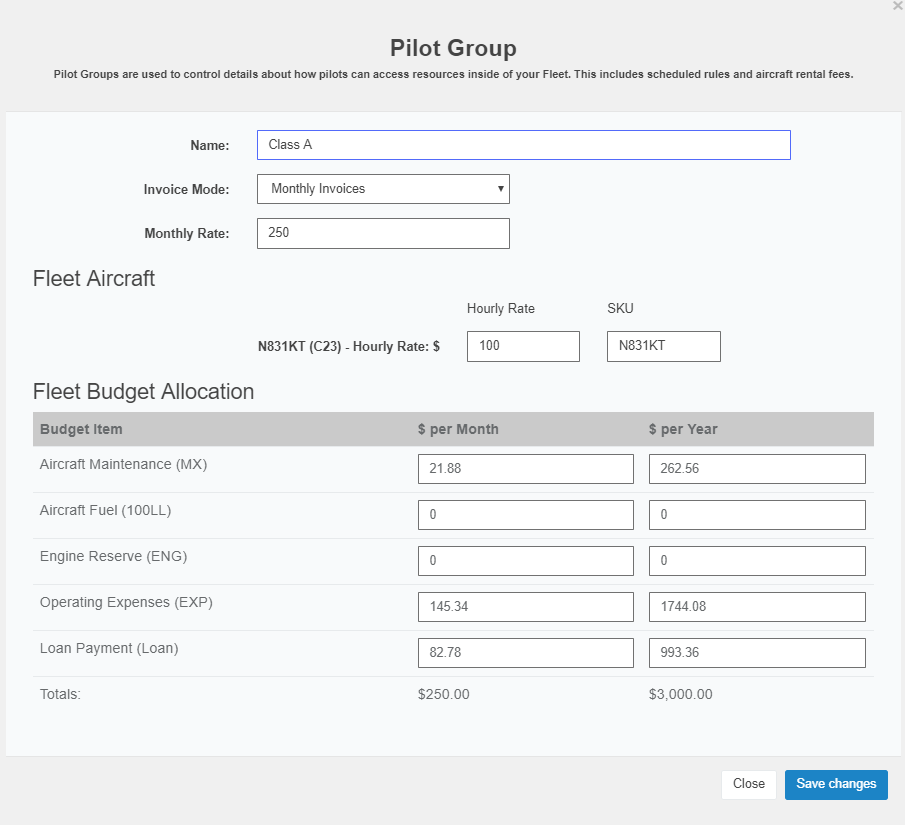Screen dimensions: 905x825
Task: Click the Close button
Action: pyautogui.click(x=749, y=785)
